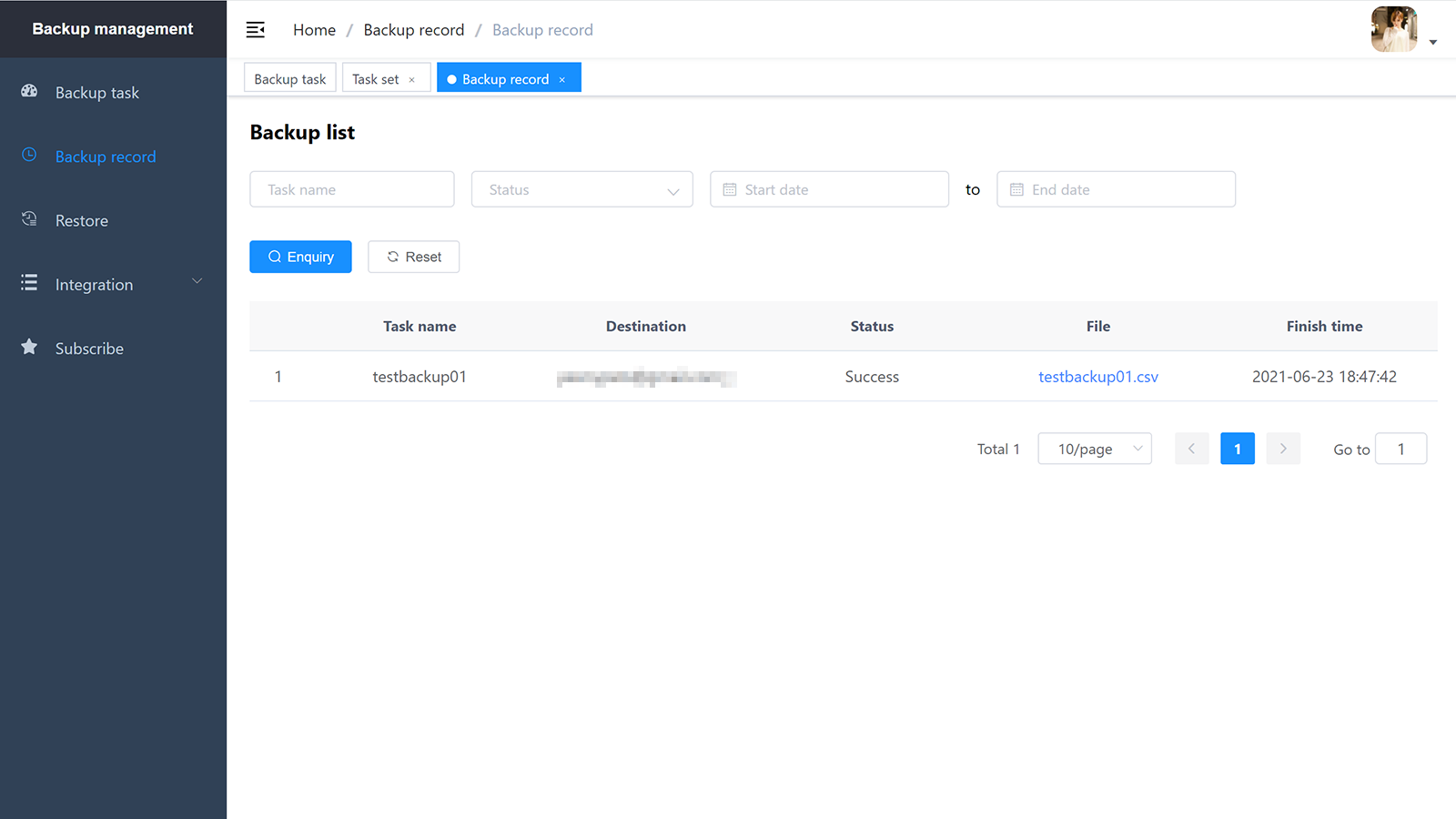Viewport: 1456px width, 819px height.
Task: Click the Backup task dashboard icon
Action: pos(29,91)
